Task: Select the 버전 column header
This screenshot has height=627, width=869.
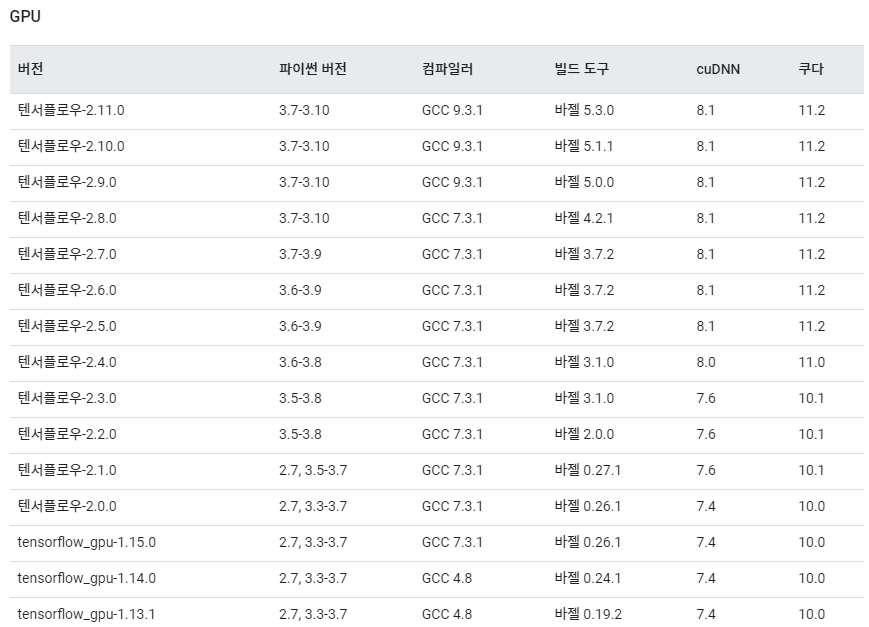Action: [x=30, y=69]
